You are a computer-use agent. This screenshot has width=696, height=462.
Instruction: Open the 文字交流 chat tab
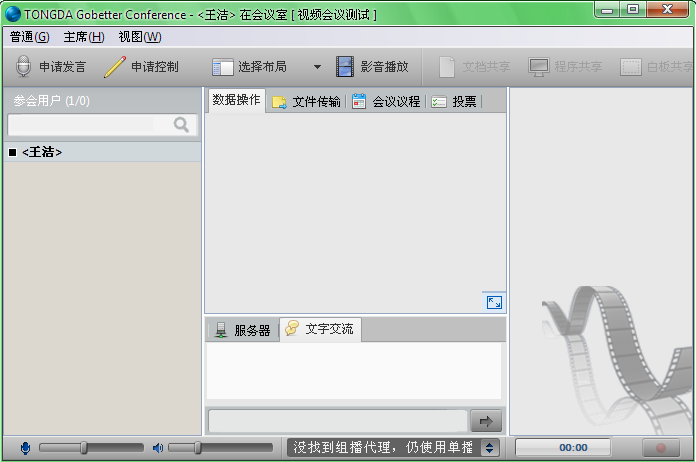coord(320,329)
